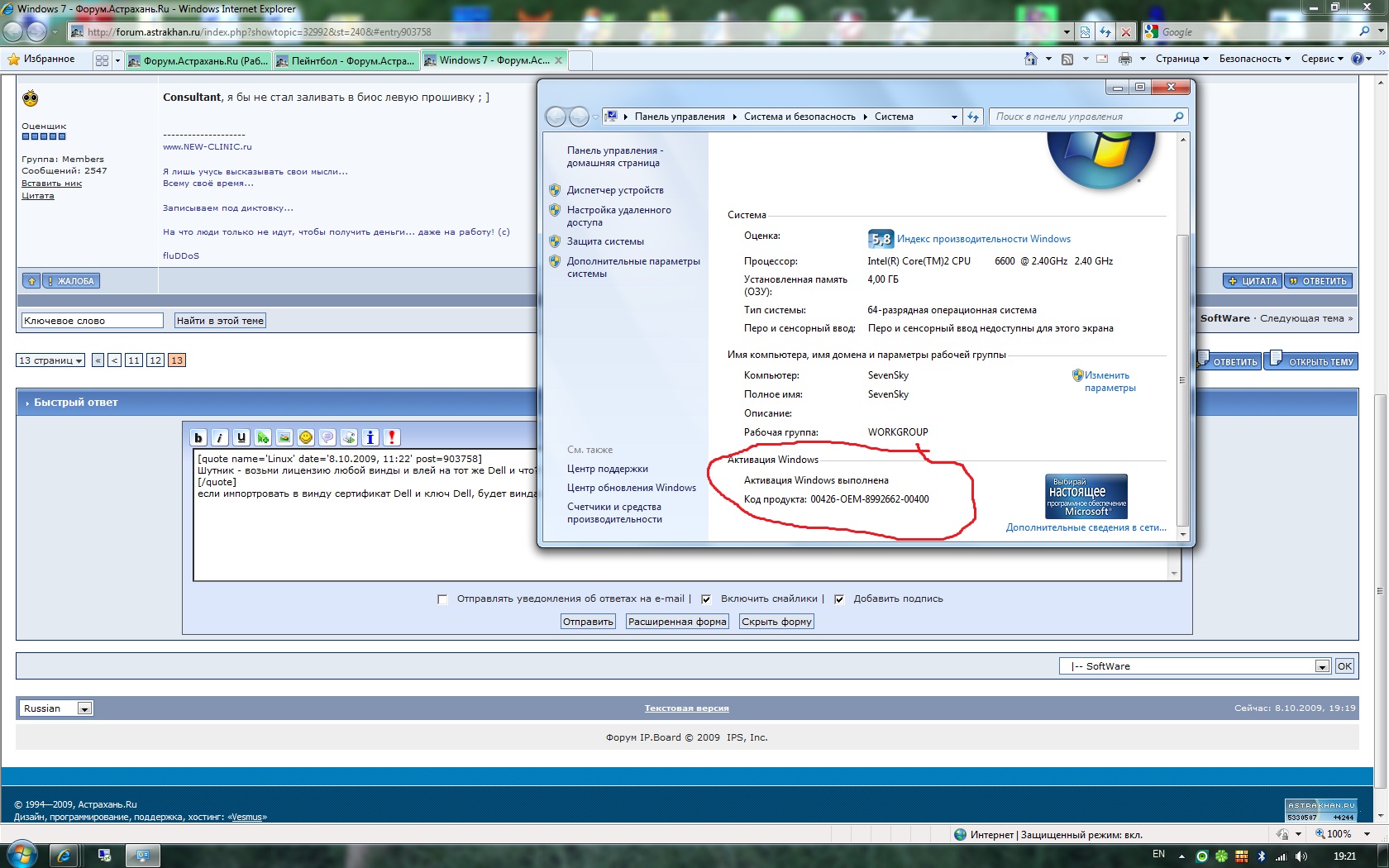The height and width of the screenshot is (868, 1389).
Task: Expand the Сервис menu dropdown
Action: click(x=1322, y=59)
